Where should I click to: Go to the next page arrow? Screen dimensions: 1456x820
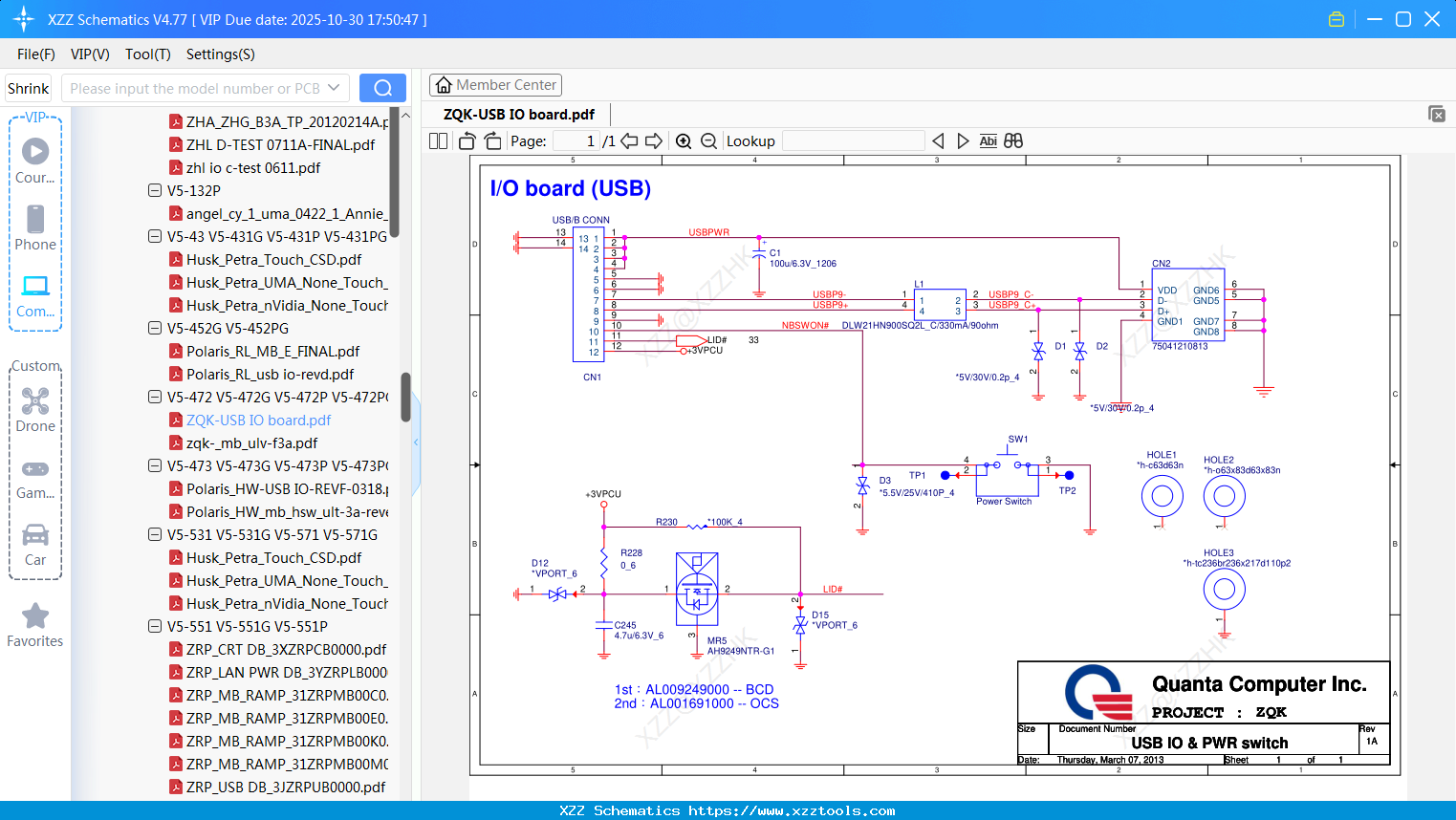coord(654,141)
